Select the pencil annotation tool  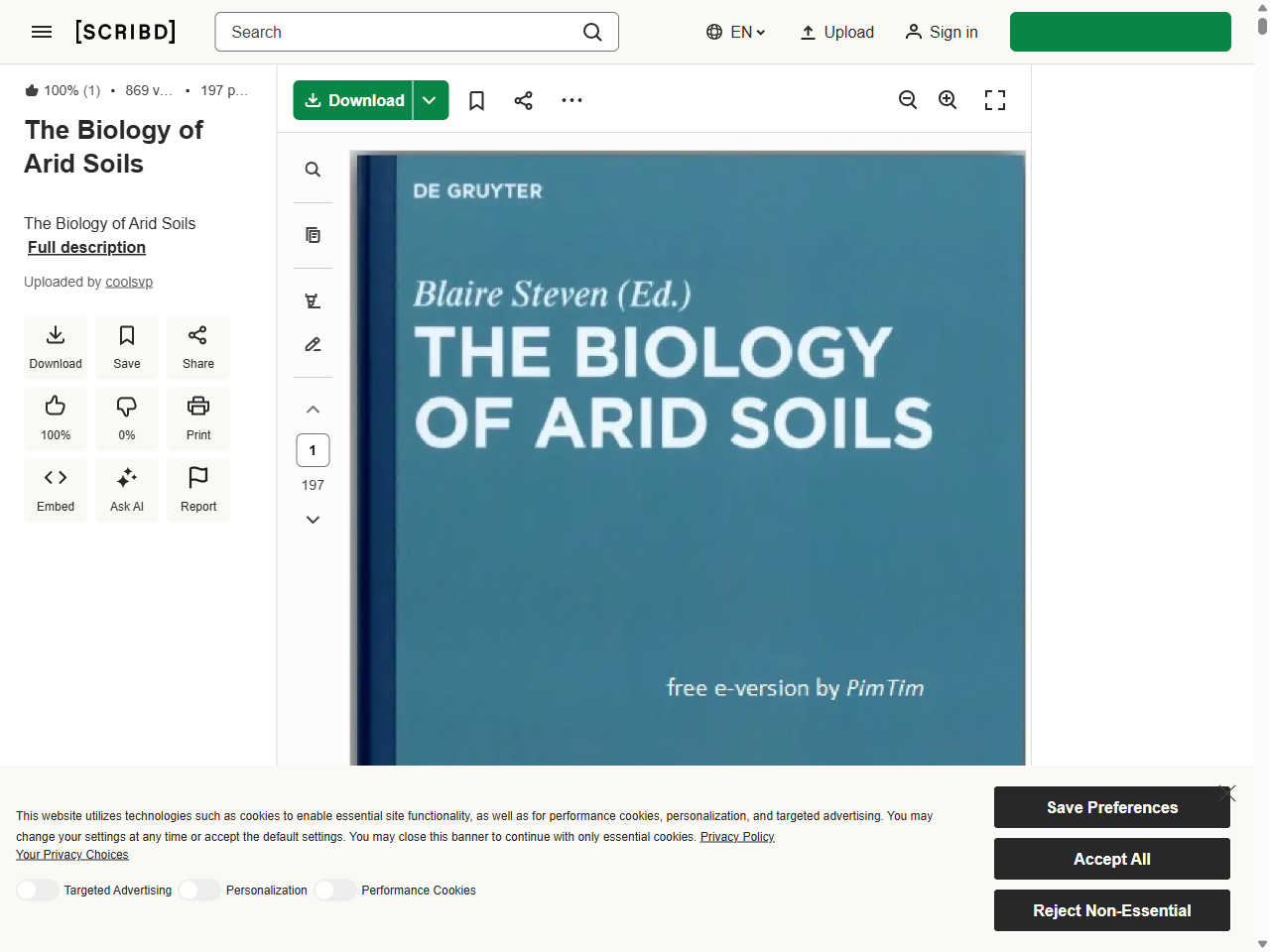(313, 344)
